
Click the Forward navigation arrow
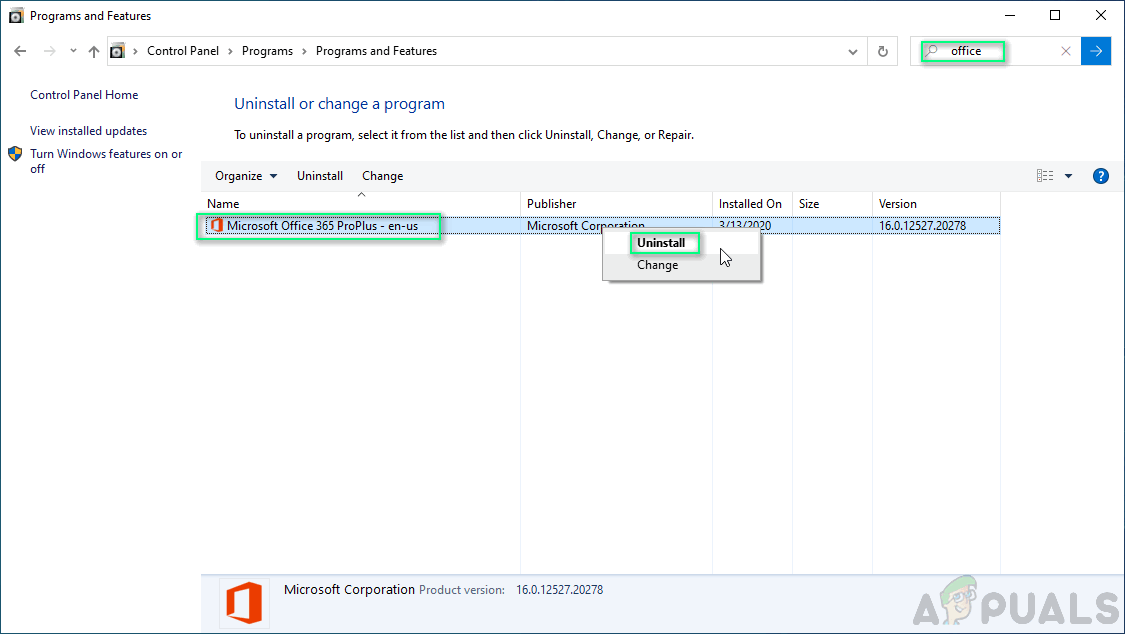pos(50,51)
